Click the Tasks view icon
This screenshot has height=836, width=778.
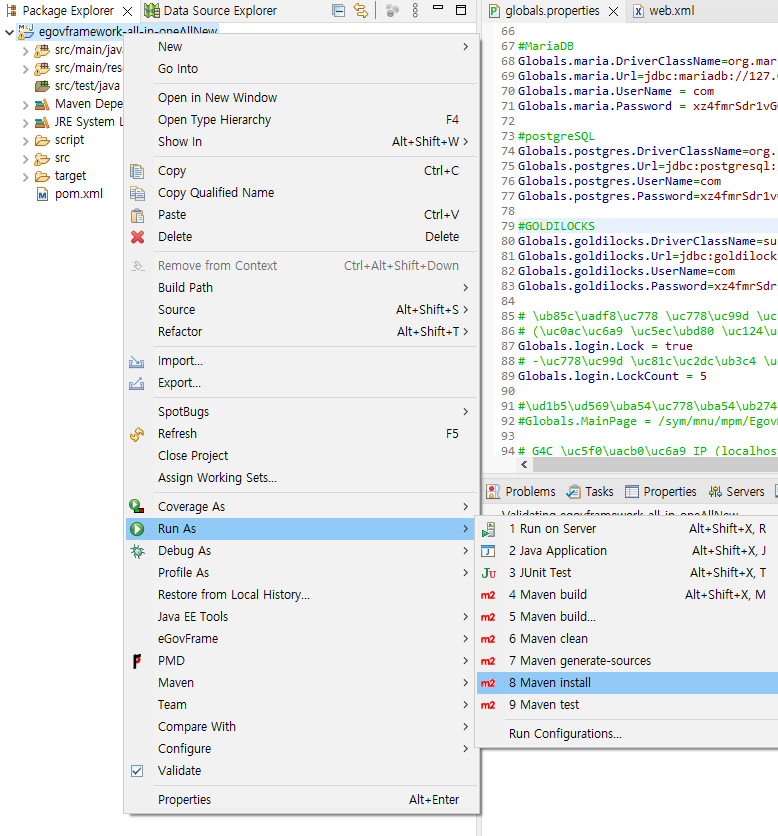point(574,492)
